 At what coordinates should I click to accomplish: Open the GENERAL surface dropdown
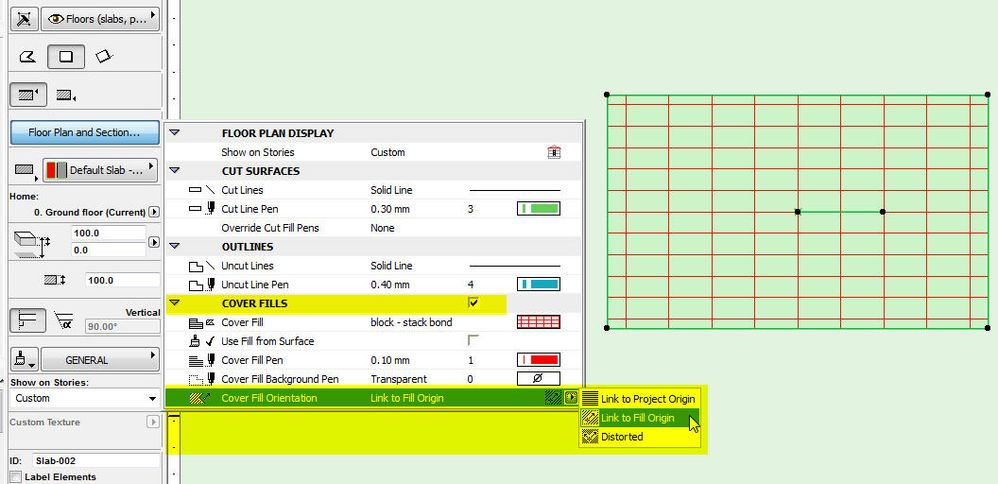[100, 360]
